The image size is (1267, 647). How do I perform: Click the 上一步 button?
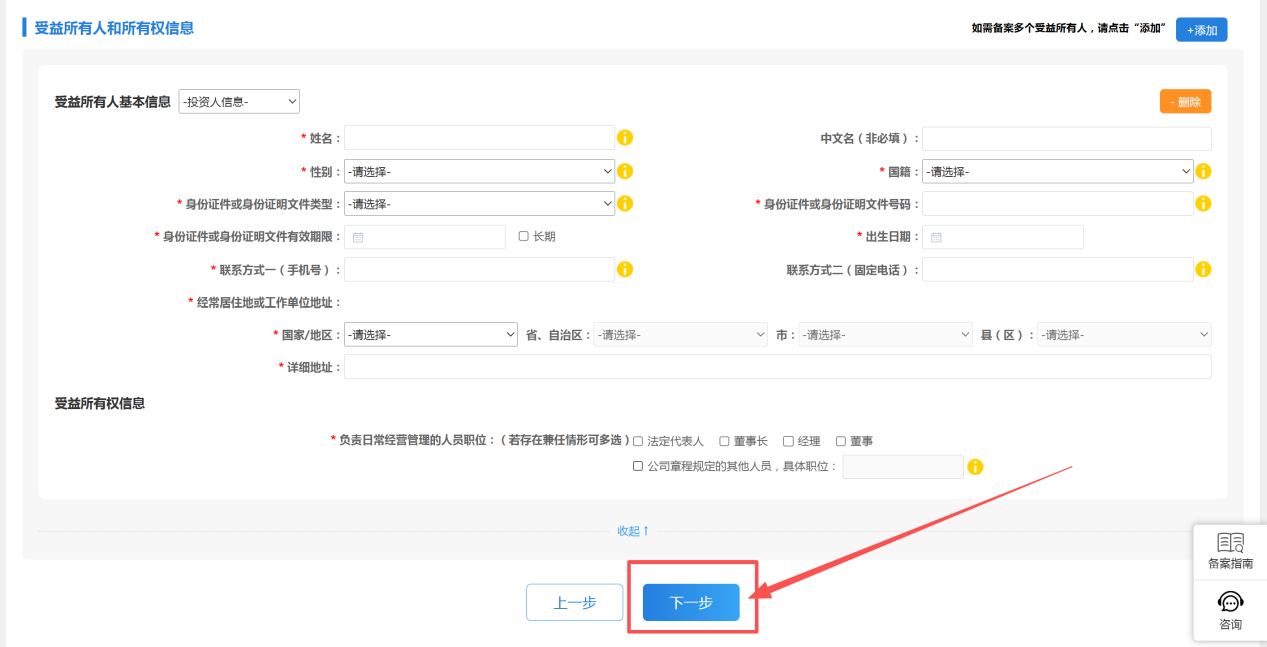(575, 603)
